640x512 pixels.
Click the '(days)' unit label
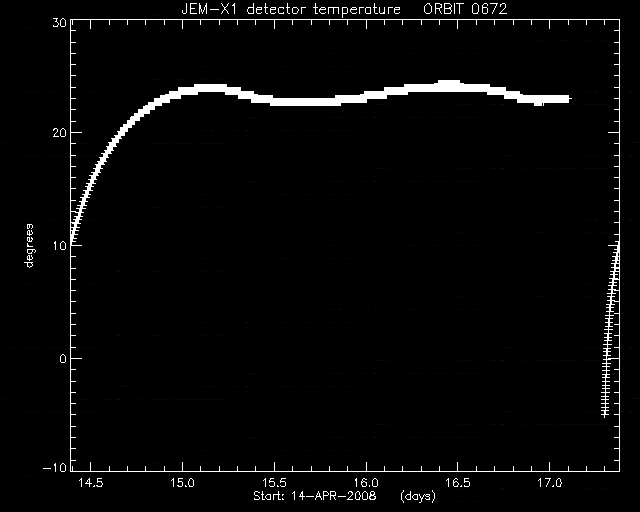418,496
